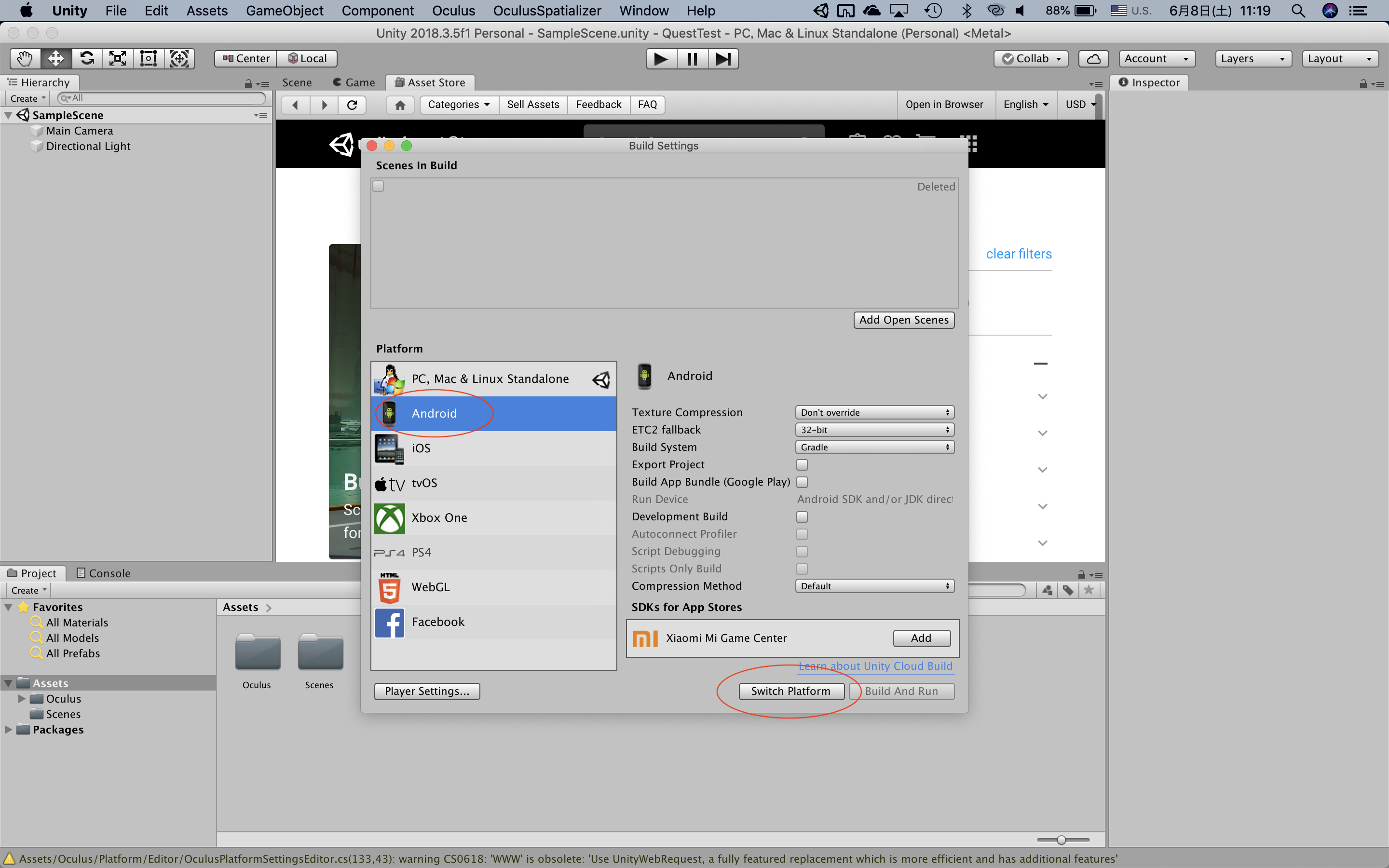Image resolution: width=1389 pixels, height=868 pixels.
Task: Click Add Open Scenes button
Action: click(904, 320)
